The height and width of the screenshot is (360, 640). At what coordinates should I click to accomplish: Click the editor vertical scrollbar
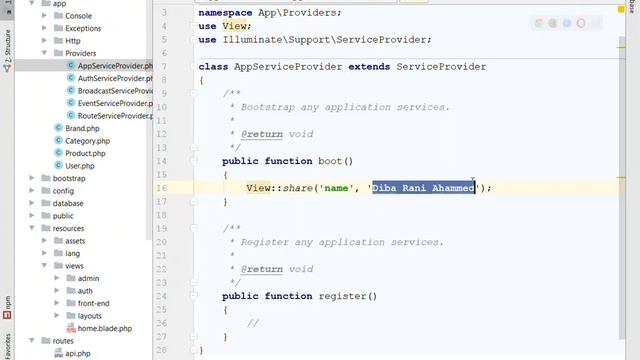622,188
